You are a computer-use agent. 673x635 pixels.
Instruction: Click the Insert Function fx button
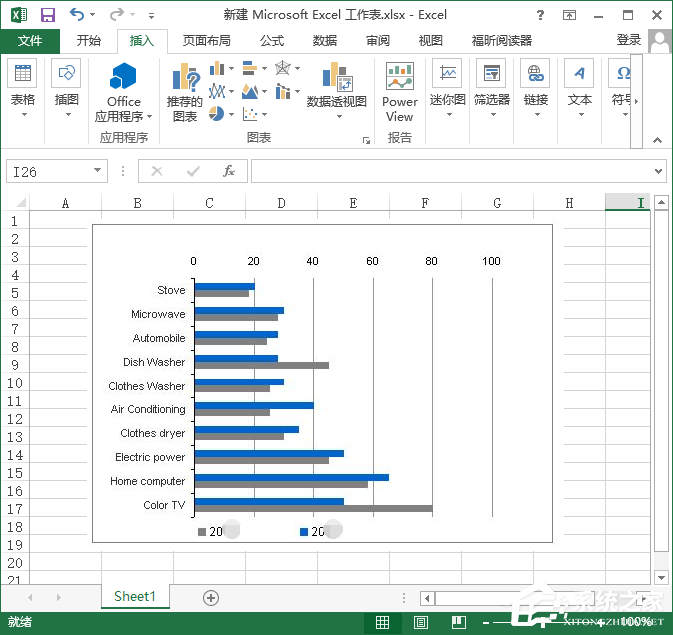[x=228, y=171]
